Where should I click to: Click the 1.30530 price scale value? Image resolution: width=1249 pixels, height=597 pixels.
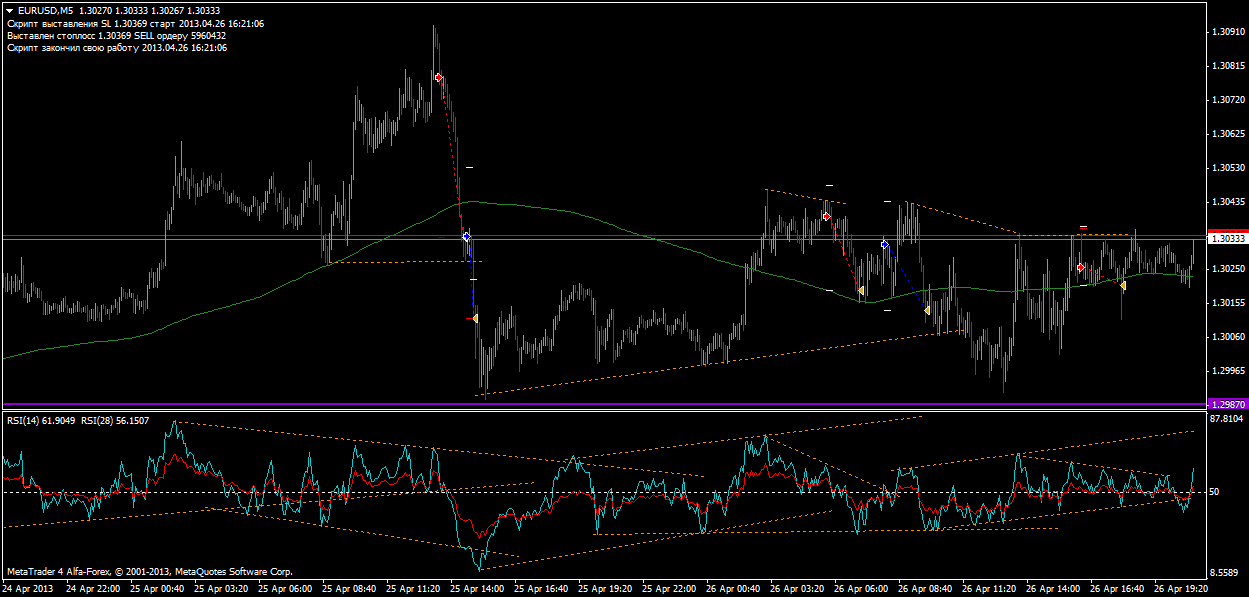point(1228,168)
